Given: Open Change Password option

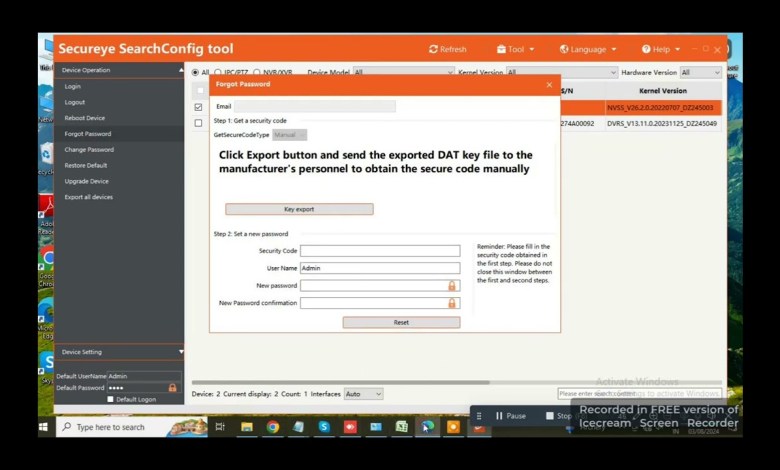Looking at the screenshot, I should coord(89,150).
